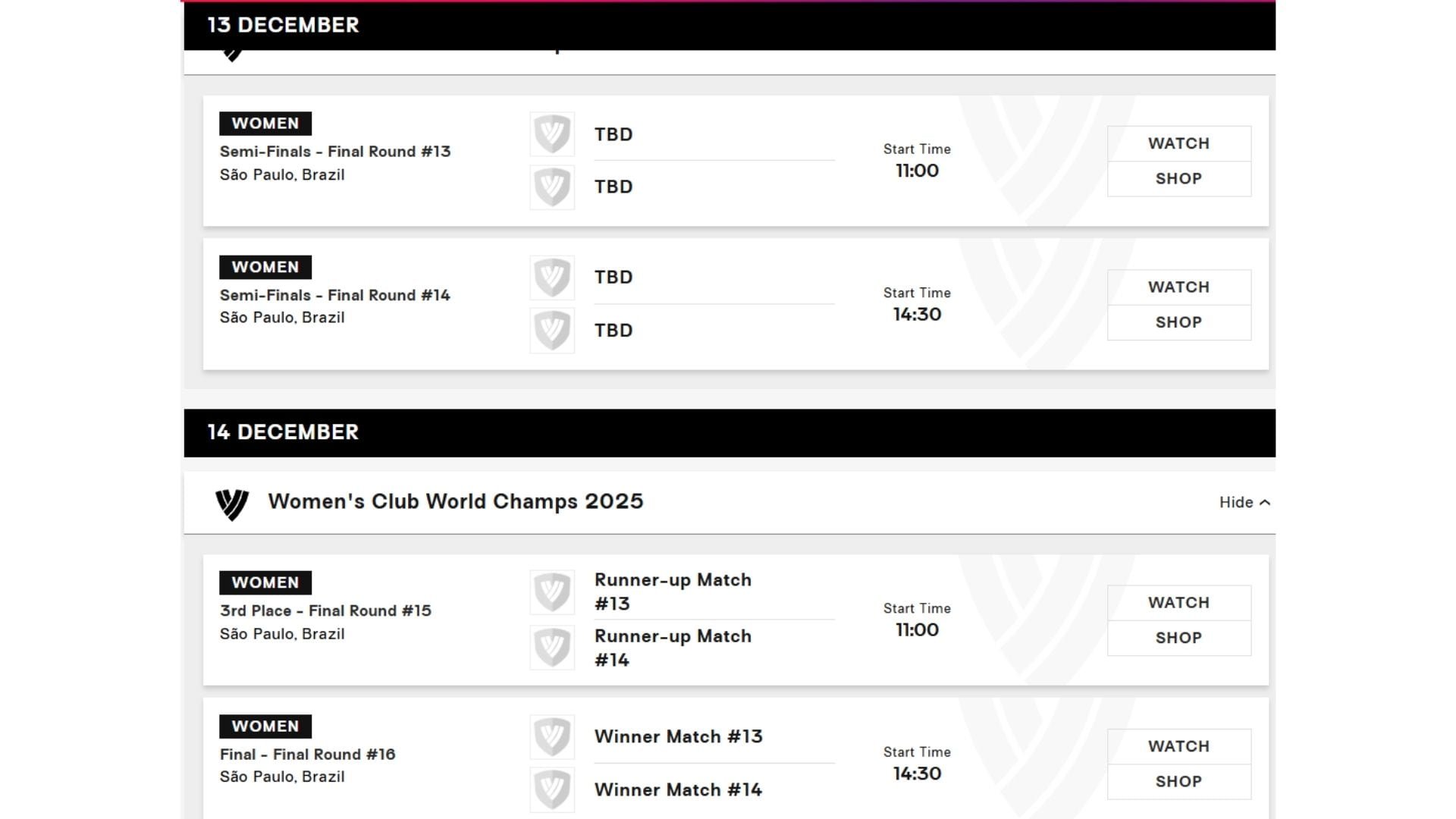Click the 13 DECEMBER date header
The height and width of the screenshot is (819, 1456).
[284, 25]
